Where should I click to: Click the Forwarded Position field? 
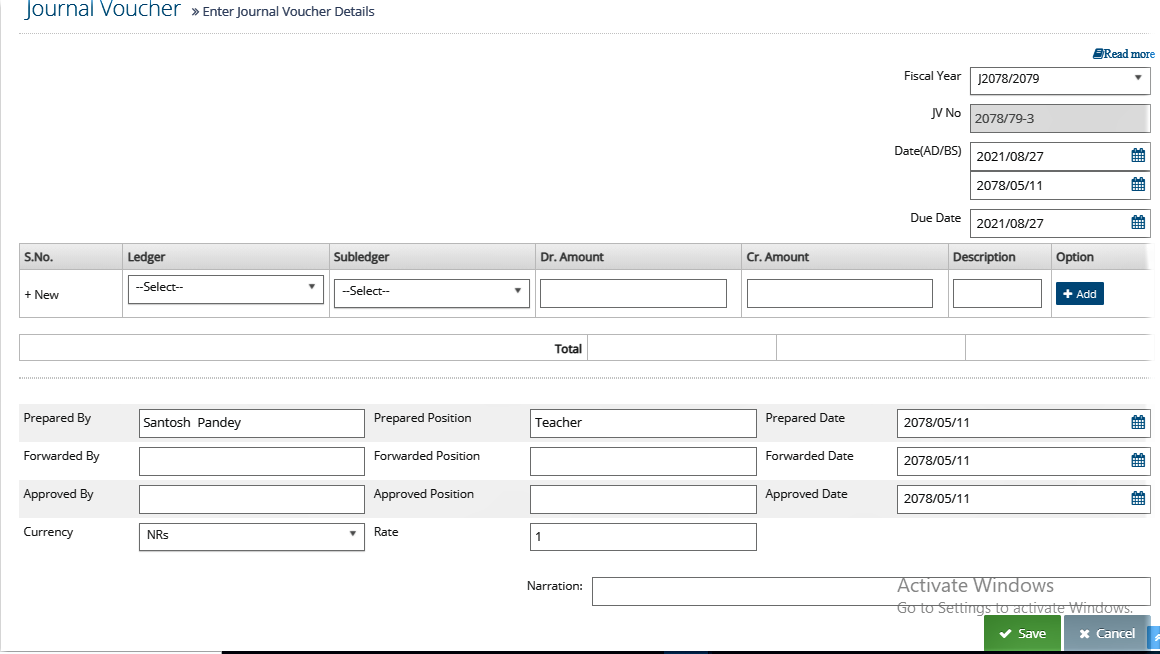[x=643, y=461]
